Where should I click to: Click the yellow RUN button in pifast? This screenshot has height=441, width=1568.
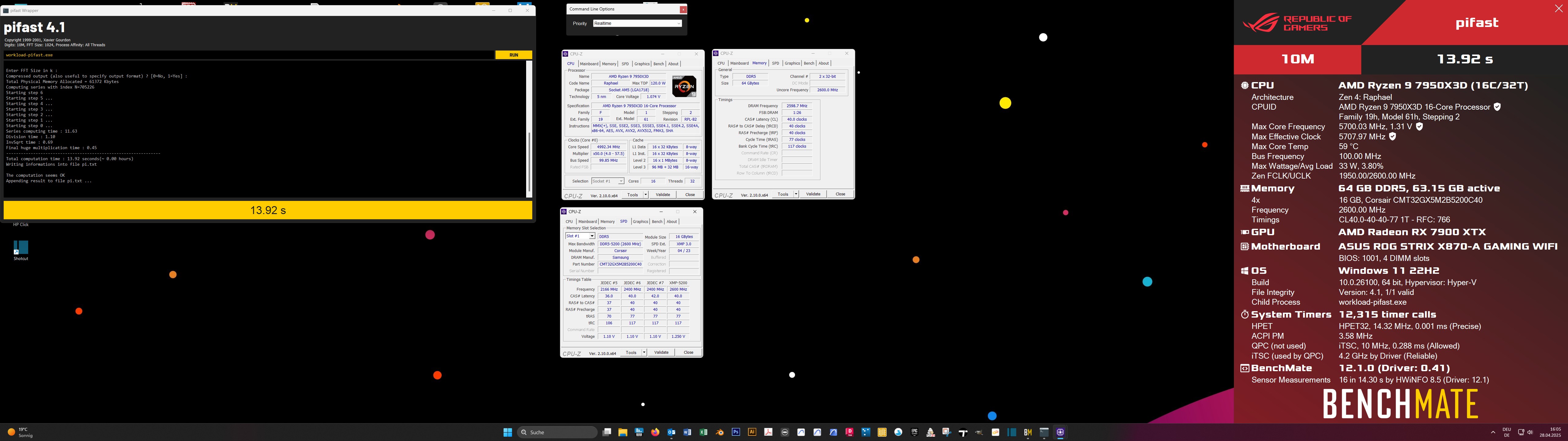pyautogui.click(x=514, y=55)
